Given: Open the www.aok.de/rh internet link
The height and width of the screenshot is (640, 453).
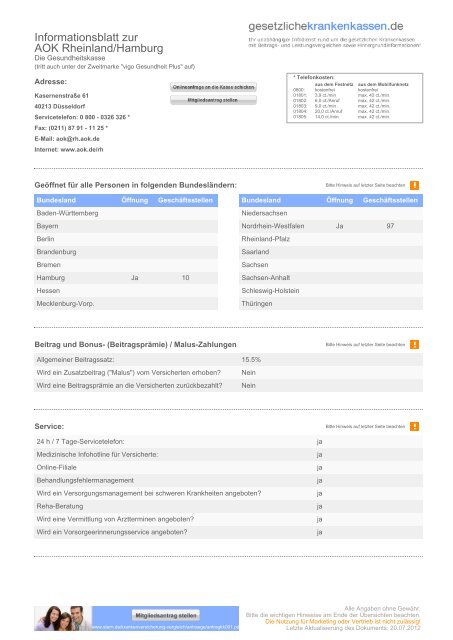Looking at the screenshot, I should (x=82, y=149).
